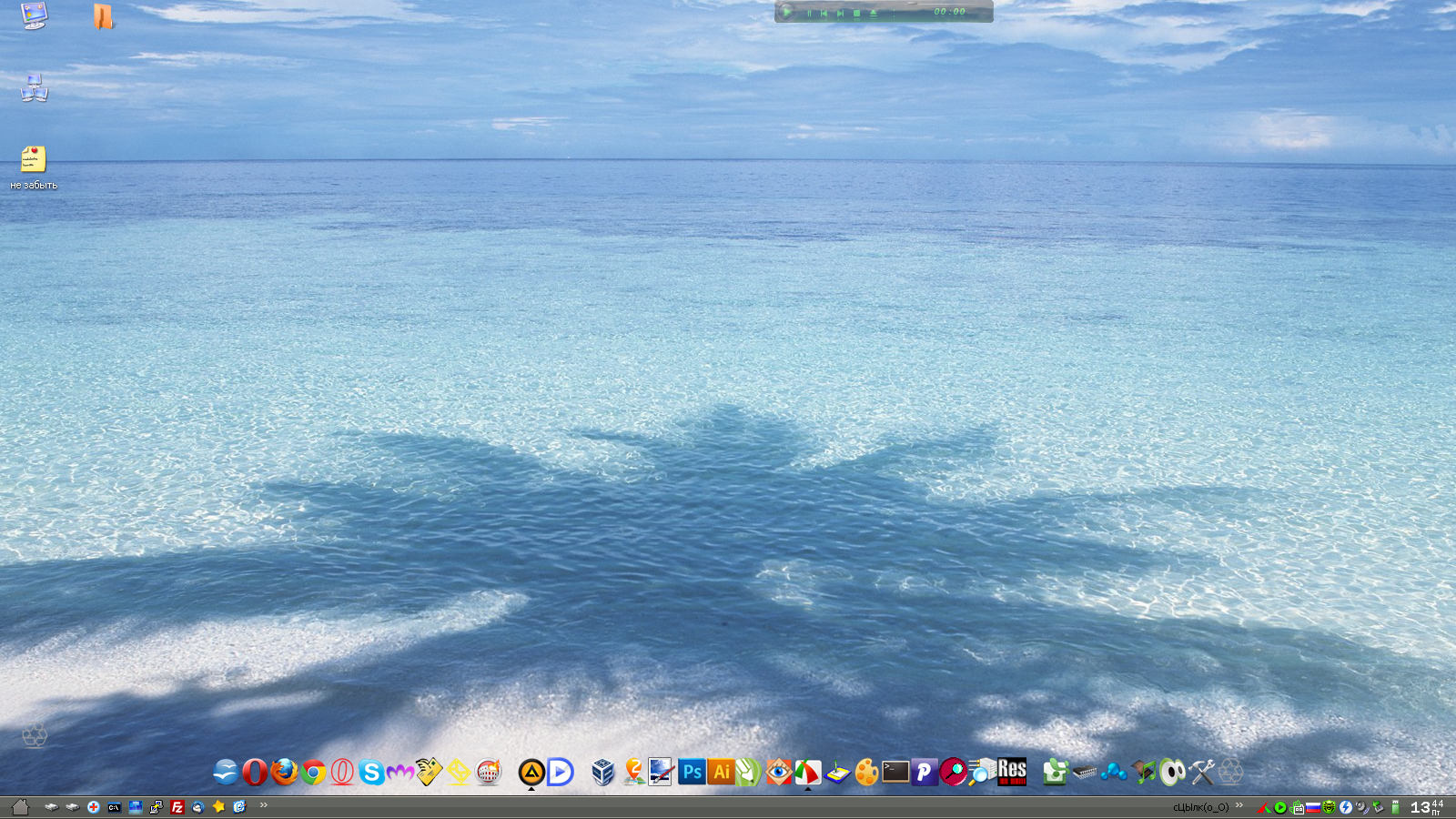Image resolution: width=1456 pixels, height=819 pixels.
Task: Launch VirtualBox from the dock
Action: pyautogui.click(x=602, y=773)
